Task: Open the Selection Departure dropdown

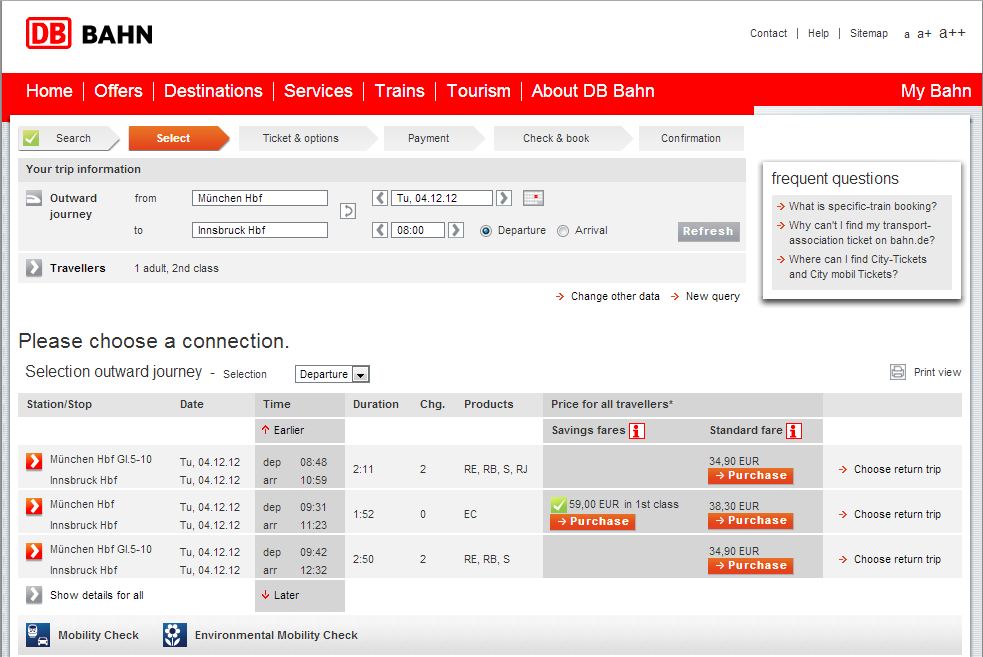Action: [x=332, y=374]
